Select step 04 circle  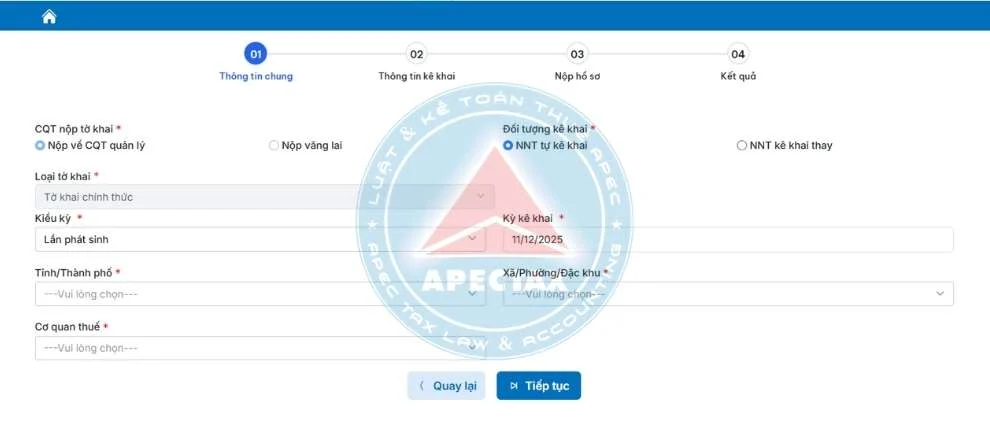click(x=737, y=54)
